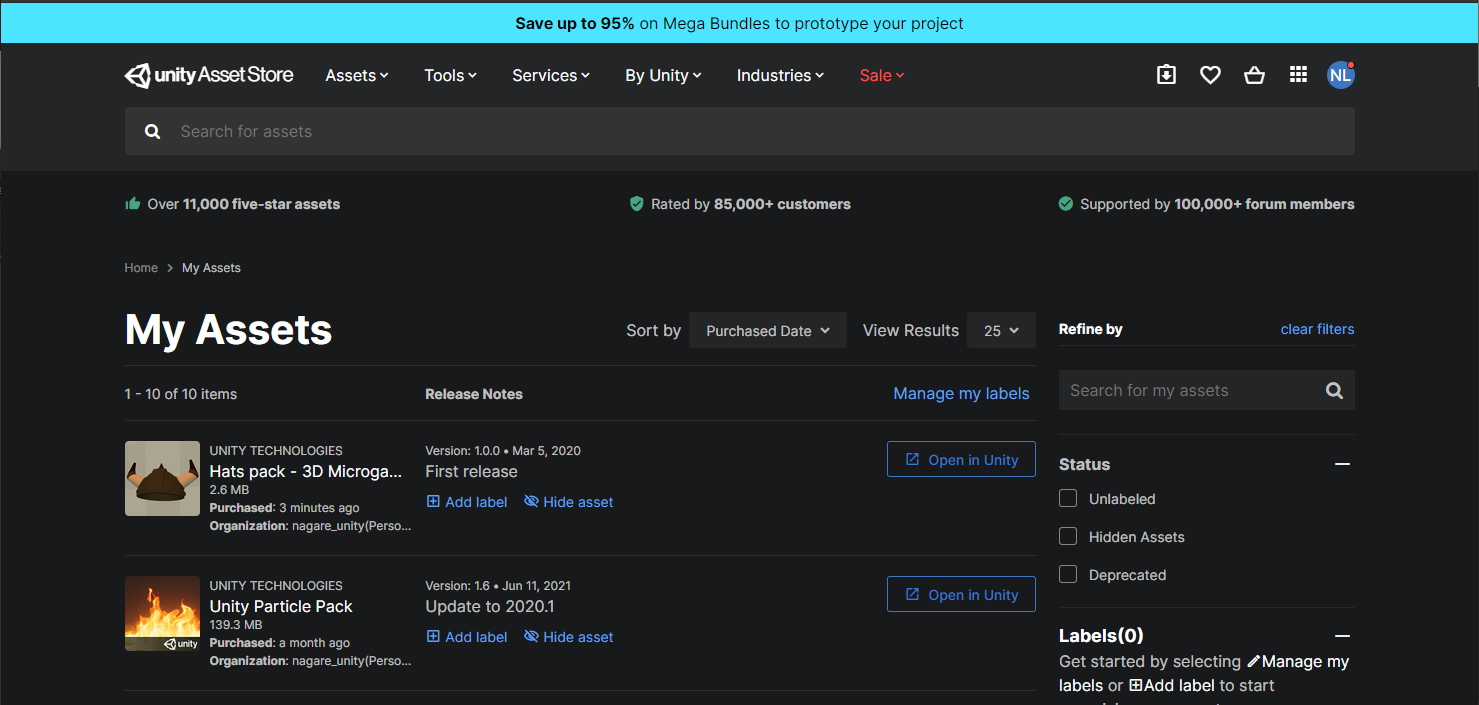Click the First release note text
The width and height of the screenshot is (1479, 705).
click(x=472, y=471)
